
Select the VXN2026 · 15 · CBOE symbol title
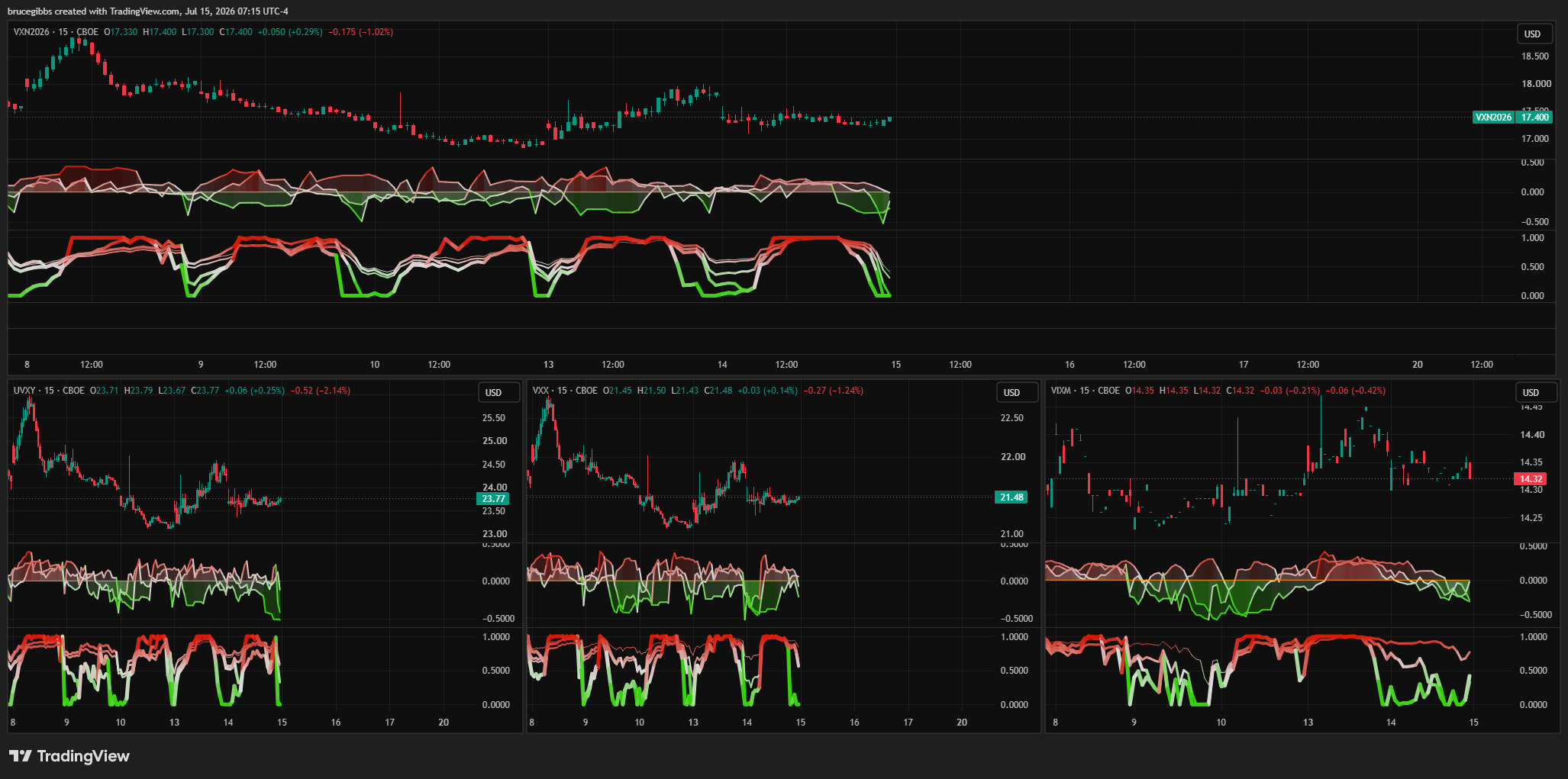click(x=56, y=32)
